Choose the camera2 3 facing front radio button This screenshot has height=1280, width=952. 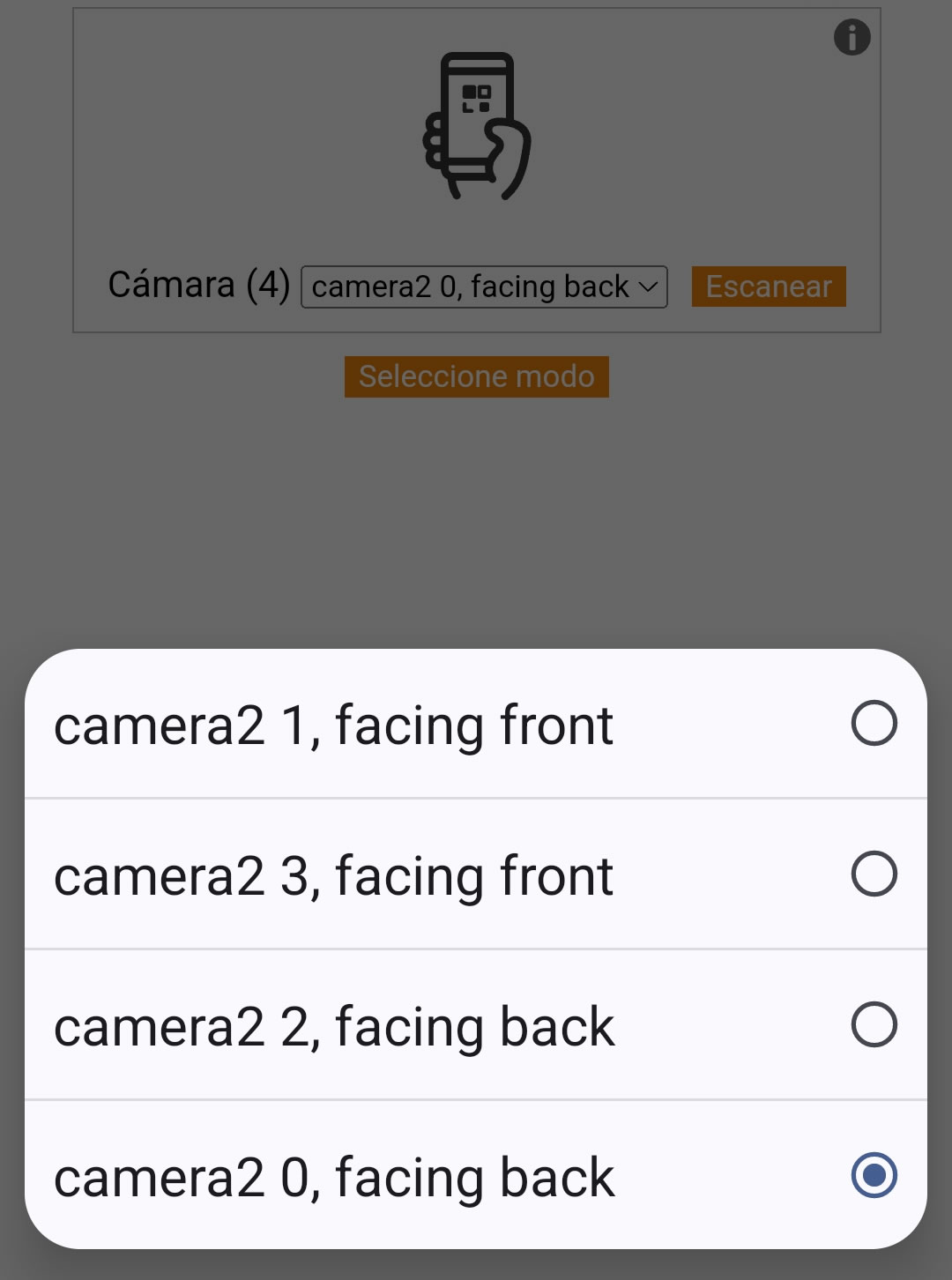(x=874, y=874)
